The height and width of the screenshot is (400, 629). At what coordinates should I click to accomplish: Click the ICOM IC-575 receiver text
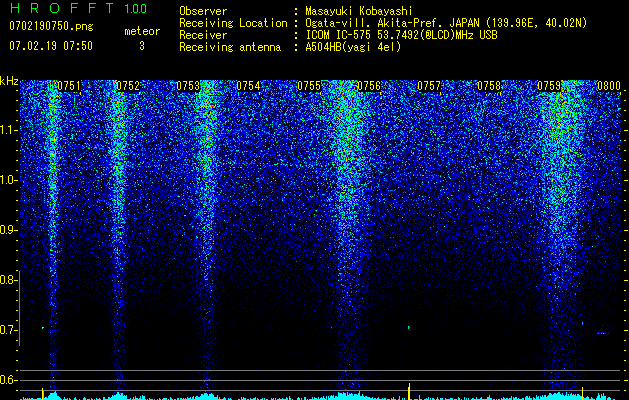coord(401,35)
